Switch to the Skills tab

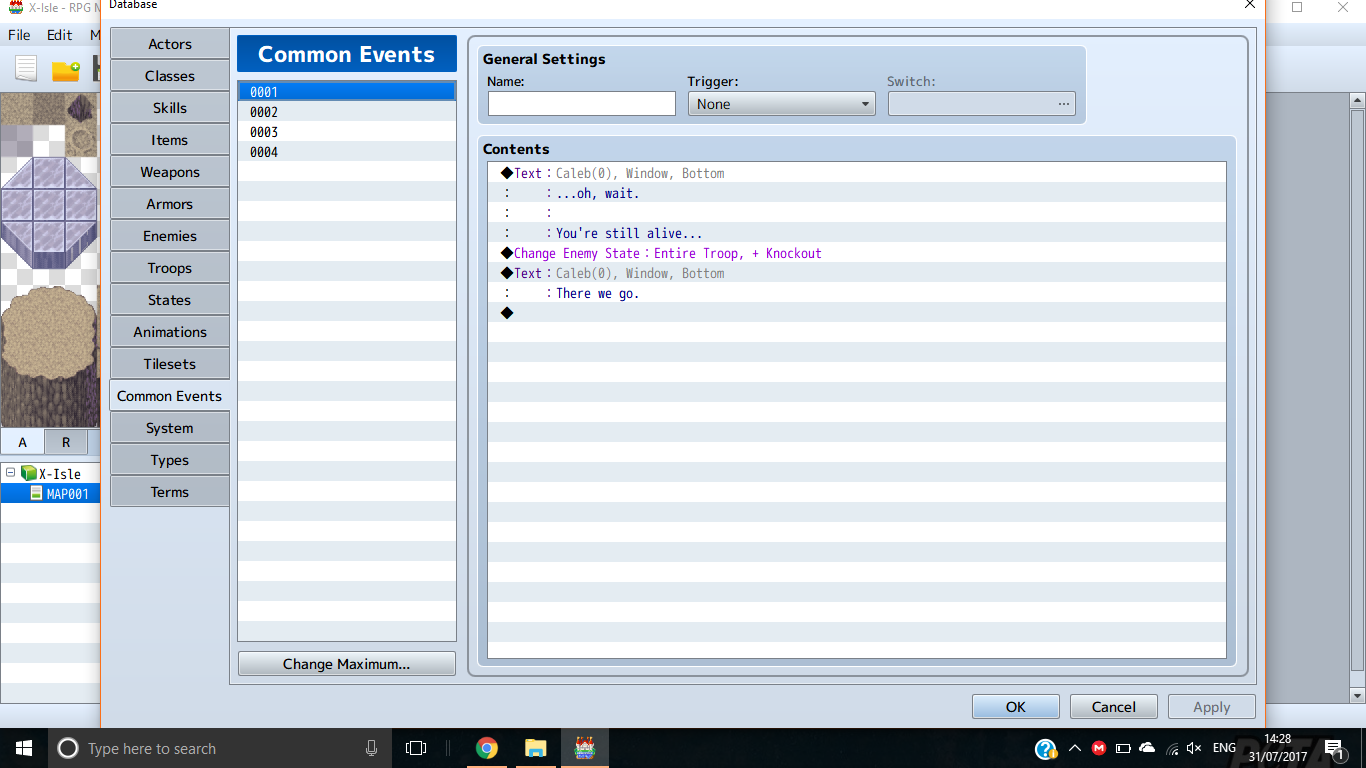[x=170, y=108]
